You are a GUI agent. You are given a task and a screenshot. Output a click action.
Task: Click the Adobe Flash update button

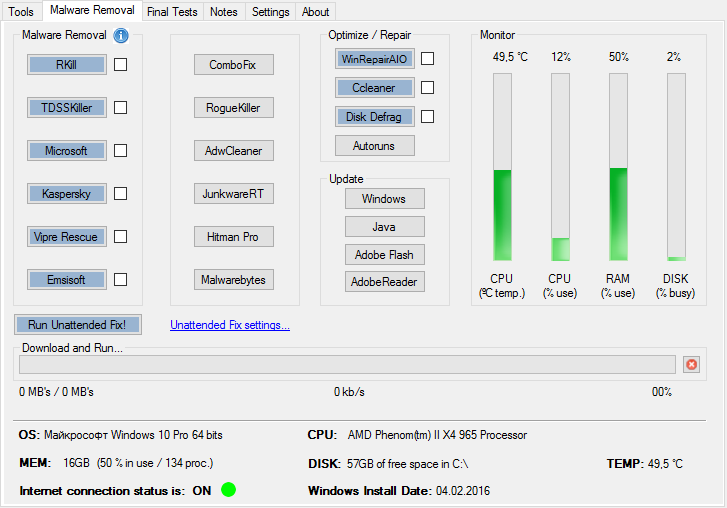point(385,254)
